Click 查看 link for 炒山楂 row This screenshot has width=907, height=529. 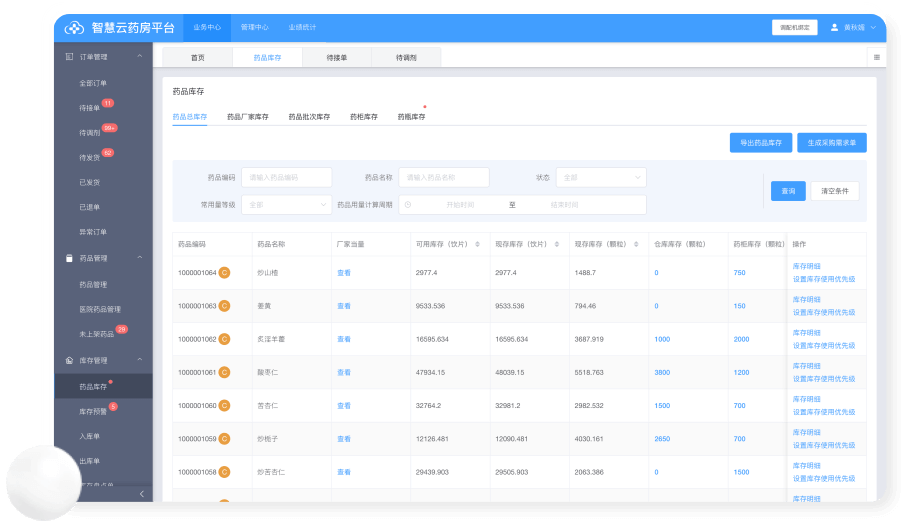point(344,272)
